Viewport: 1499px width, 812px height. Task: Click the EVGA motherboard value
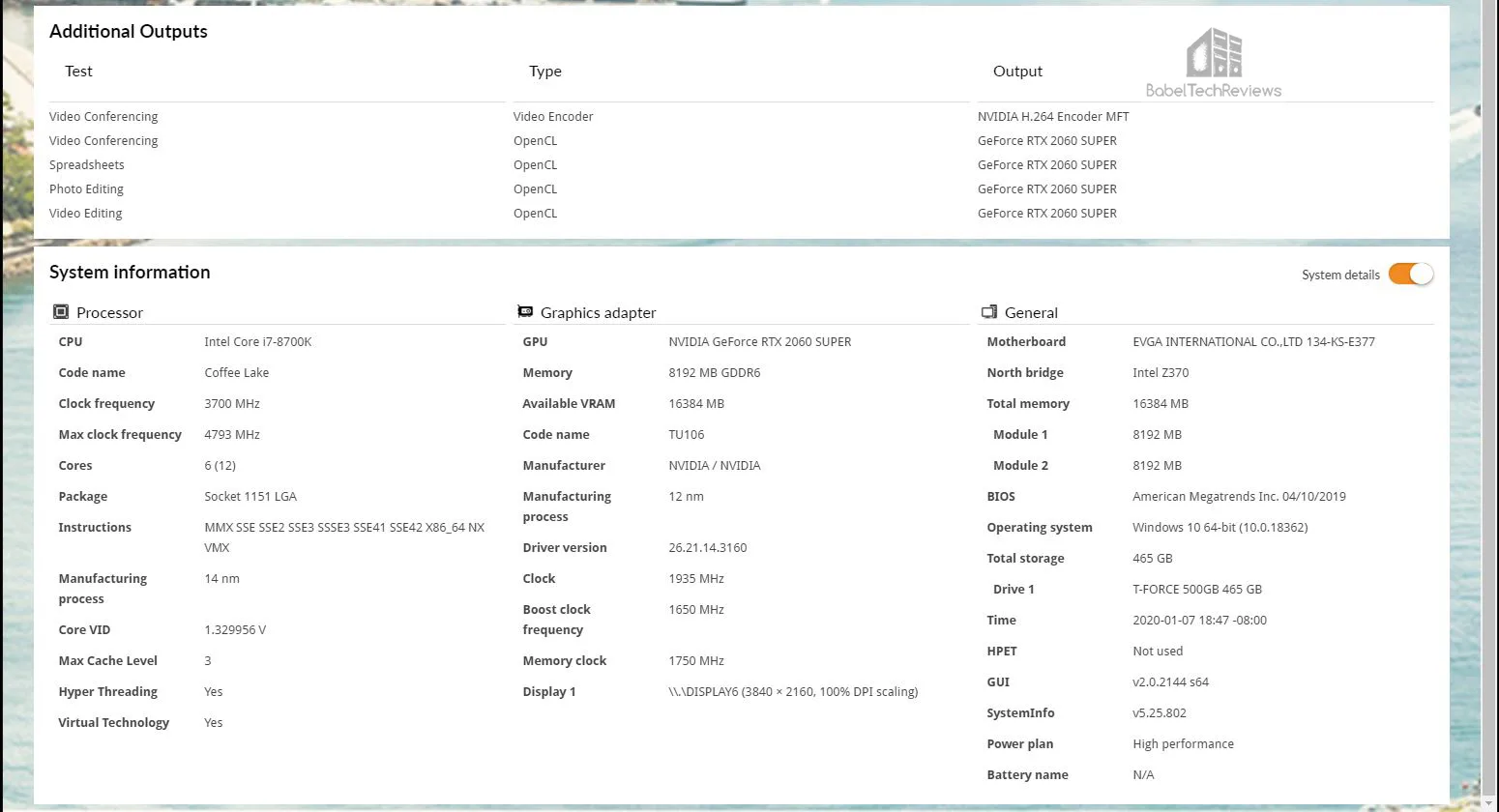click(x=1253, y=342)
